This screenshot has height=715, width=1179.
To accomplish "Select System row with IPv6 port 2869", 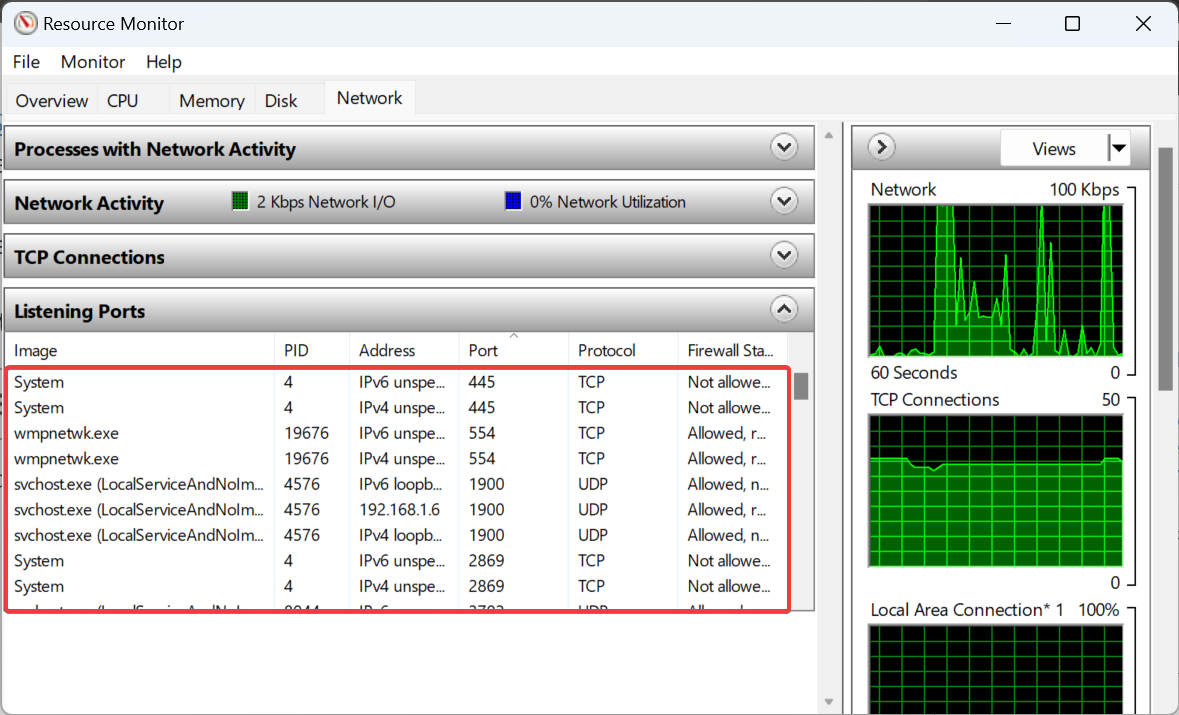I will point(397,561).
